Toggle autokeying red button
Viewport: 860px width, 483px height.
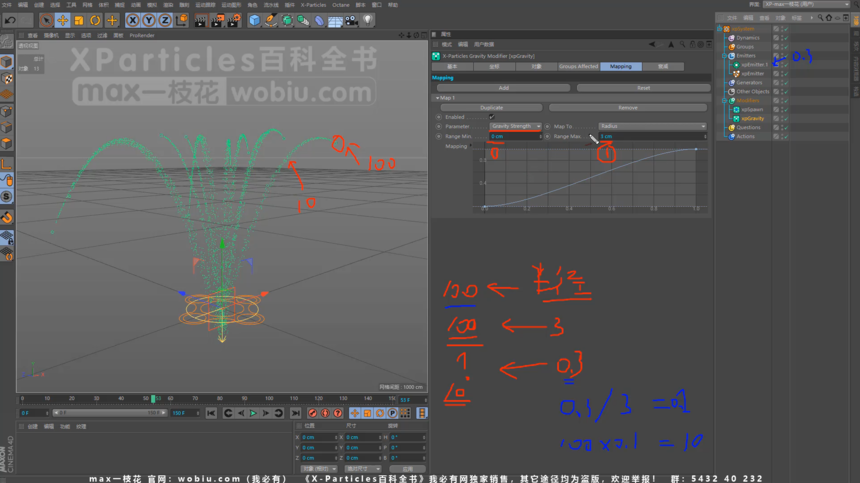[x=325, y=413]
